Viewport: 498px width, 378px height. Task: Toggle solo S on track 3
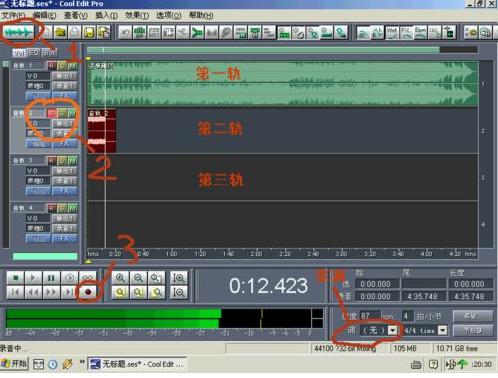tap(62, 161)
